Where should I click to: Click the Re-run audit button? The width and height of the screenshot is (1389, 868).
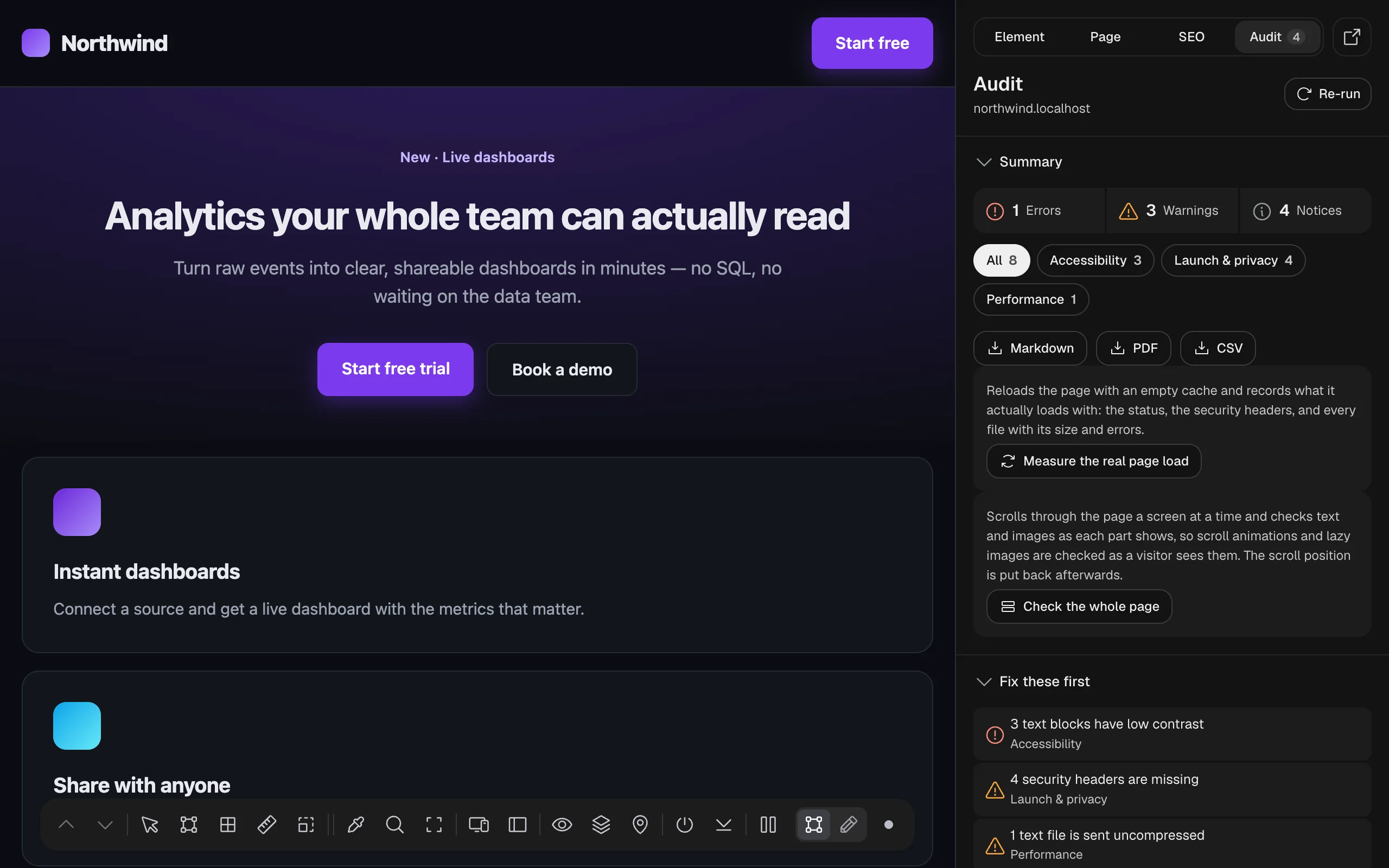1328,93
